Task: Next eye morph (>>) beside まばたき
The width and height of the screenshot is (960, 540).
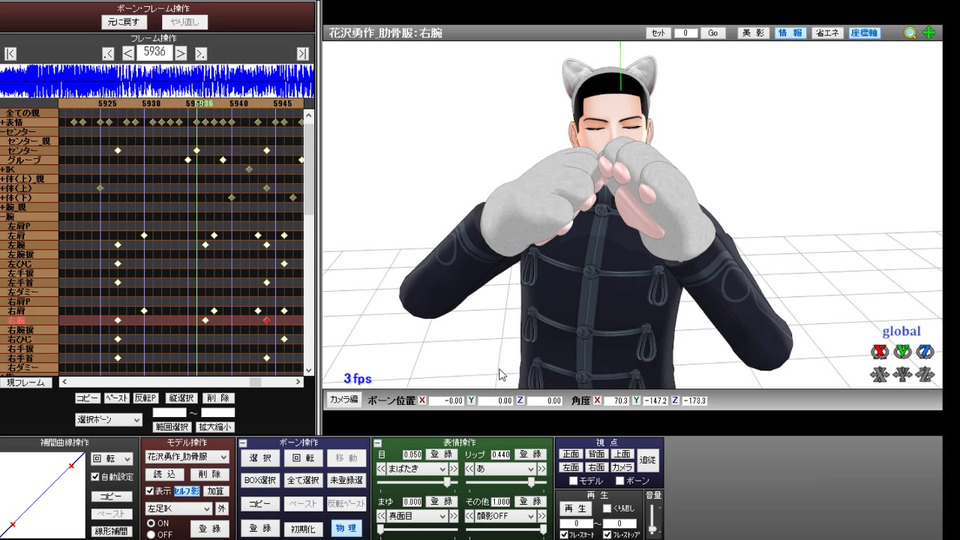Action: pos(454,469)
